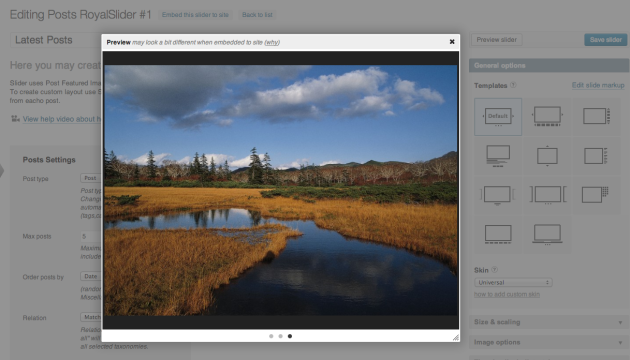Click the Save slider button
This screenshot has height=360, width=630.
pos(605,40)
